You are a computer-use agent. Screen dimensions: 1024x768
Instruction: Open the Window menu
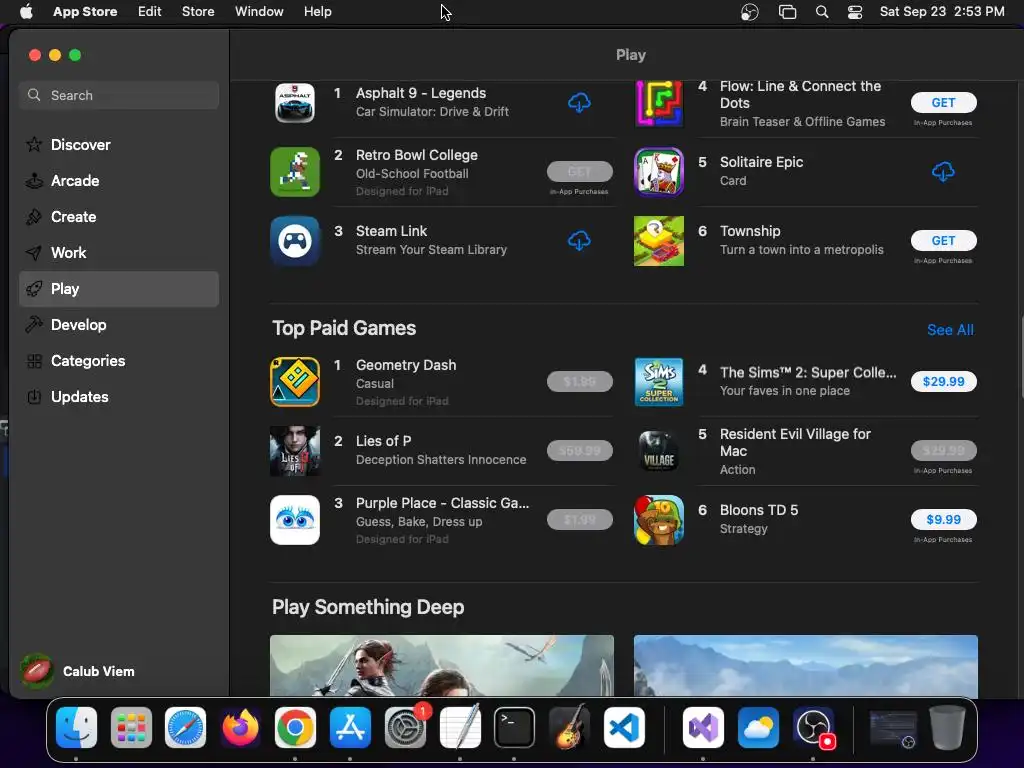tap(259, 12)
